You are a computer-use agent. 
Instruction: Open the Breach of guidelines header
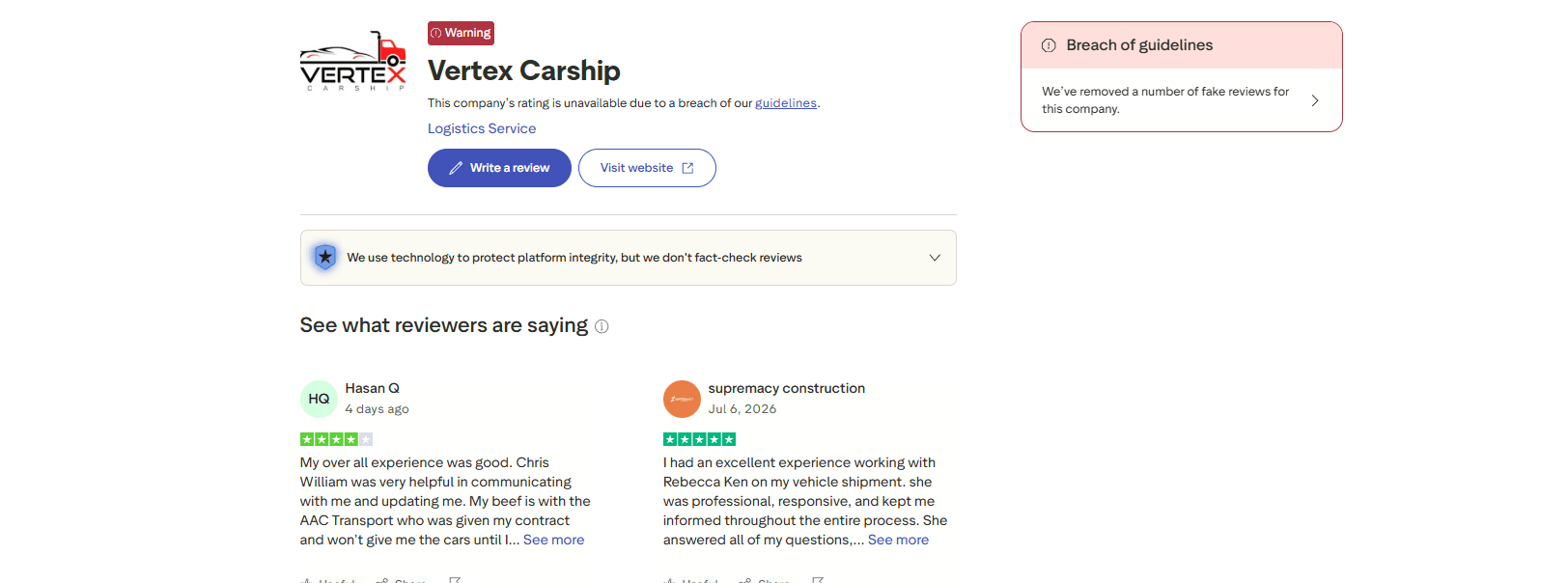(1181, 45)
